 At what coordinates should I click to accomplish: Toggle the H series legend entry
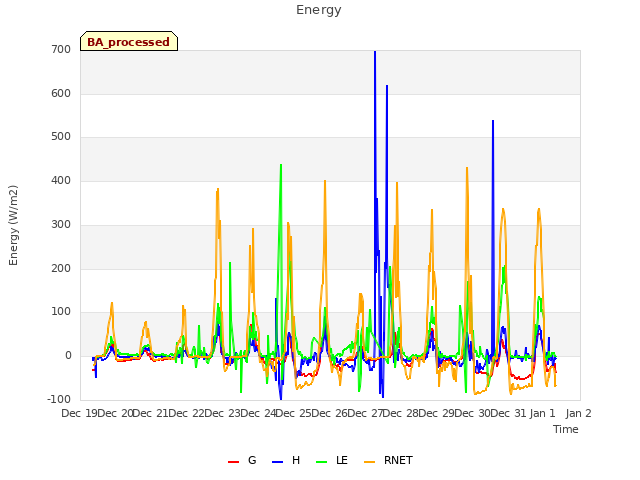point(286,460)
